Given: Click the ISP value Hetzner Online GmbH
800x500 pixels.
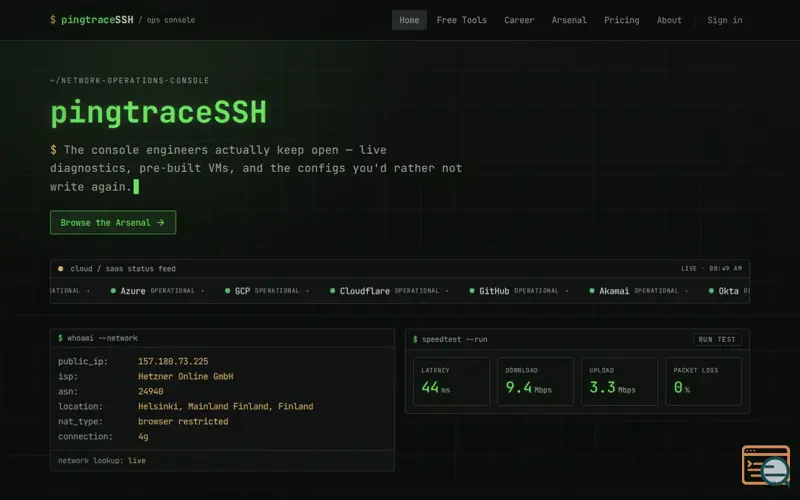Looking at the screenshot, I should [185, 377].
